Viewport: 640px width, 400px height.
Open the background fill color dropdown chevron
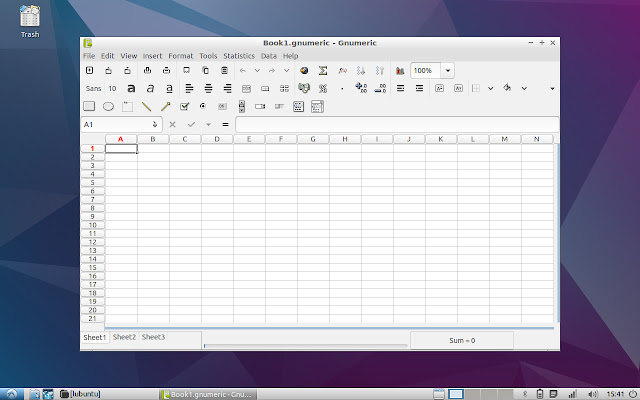pos(524,88)
